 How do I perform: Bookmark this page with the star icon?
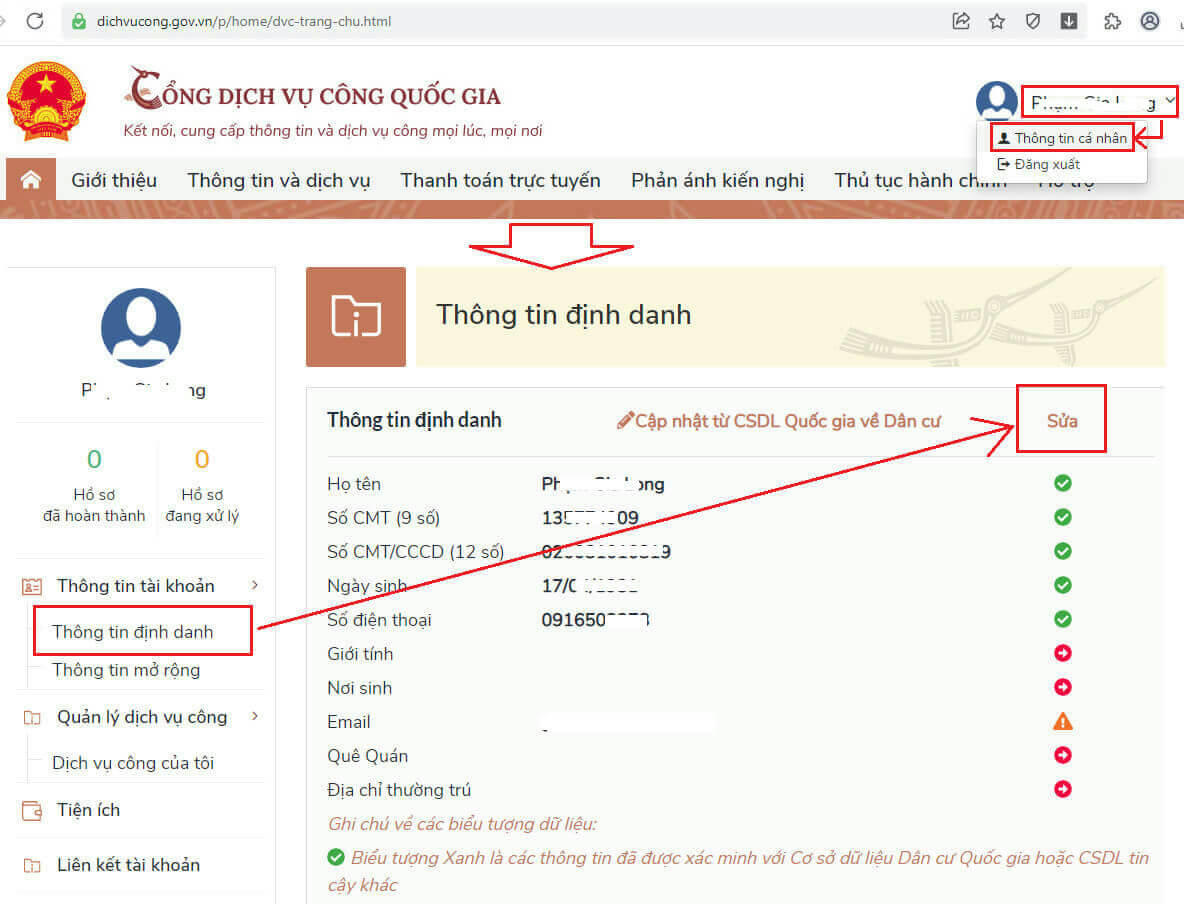[997, 21]
